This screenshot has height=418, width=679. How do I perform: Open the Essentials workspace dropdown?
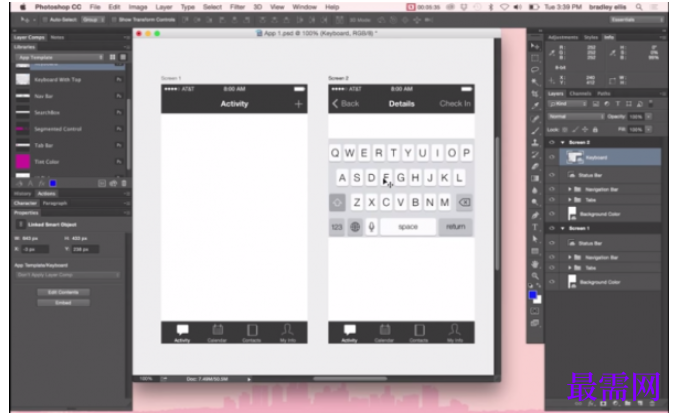coord(637,19)
